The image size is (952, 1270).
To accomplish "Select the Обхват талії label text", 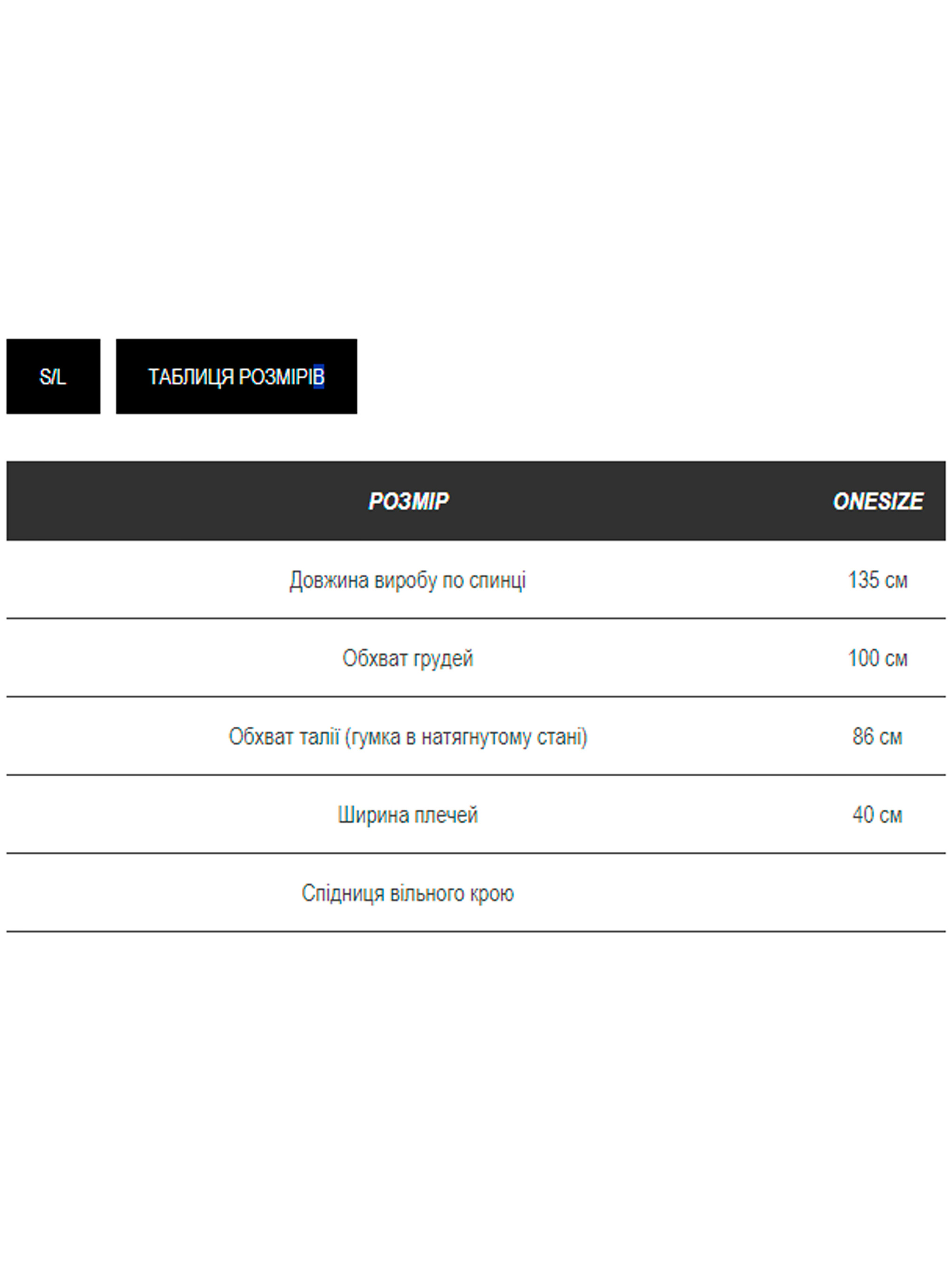I will pos(284,737).
